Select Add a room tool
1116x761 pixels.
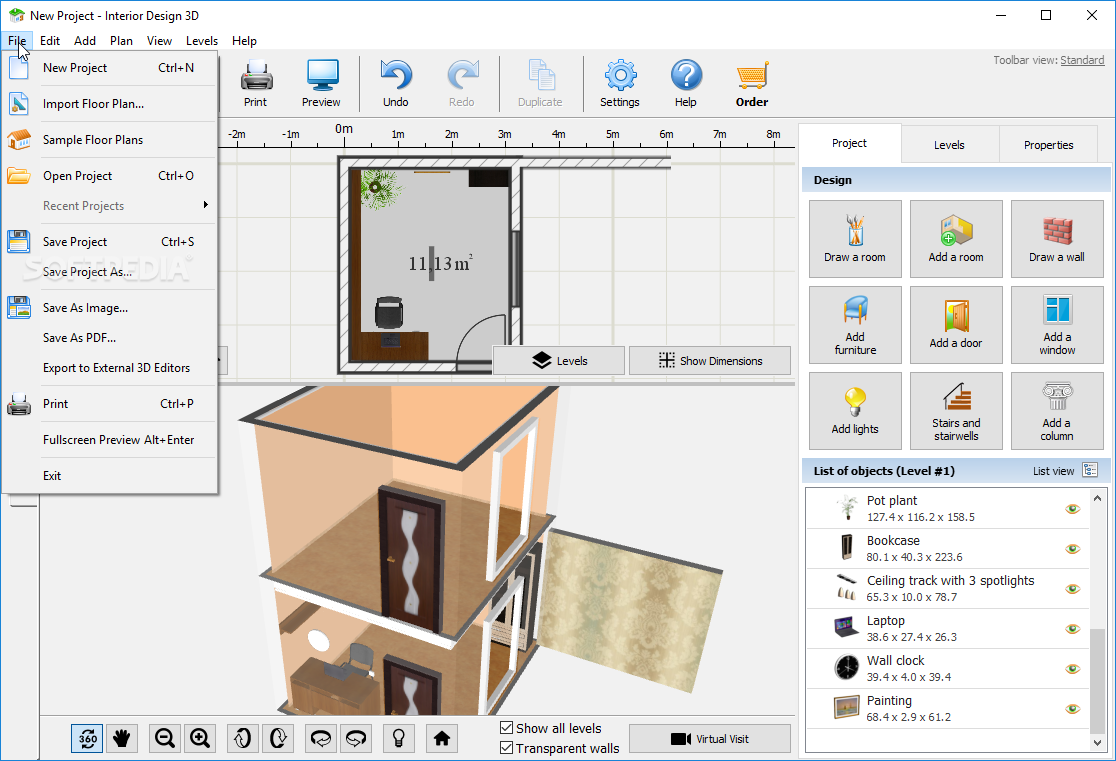(x=956, y=238)
